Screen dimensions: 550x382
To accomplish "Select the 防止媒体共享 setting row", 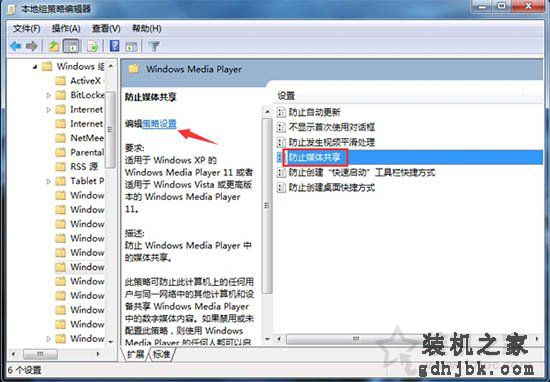I will click(409, 157).
